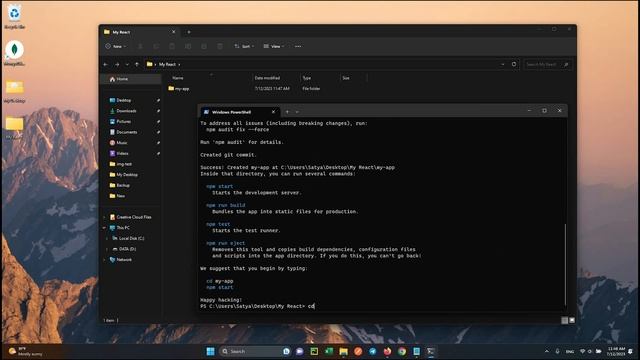Click the Copy icon in Explorer toolbar

[x=156, y=47]
